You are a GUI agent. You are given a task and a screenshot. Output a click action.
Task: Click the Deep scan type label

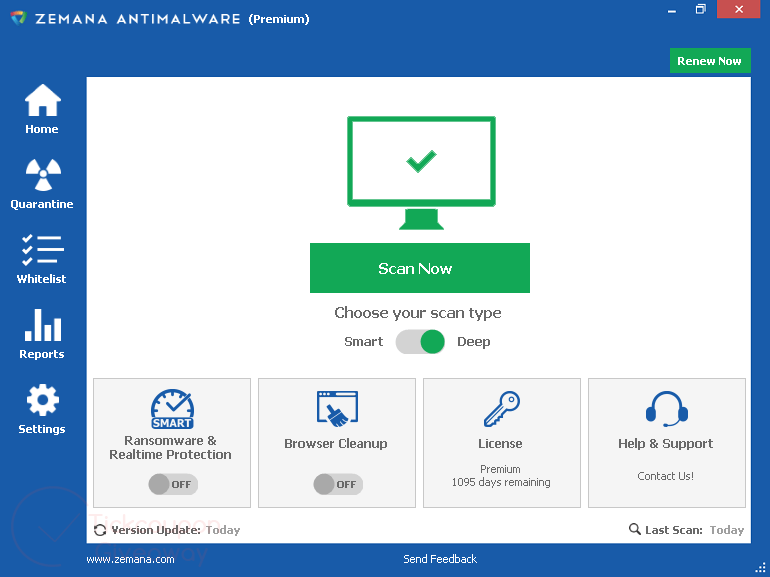click(473, 342)
